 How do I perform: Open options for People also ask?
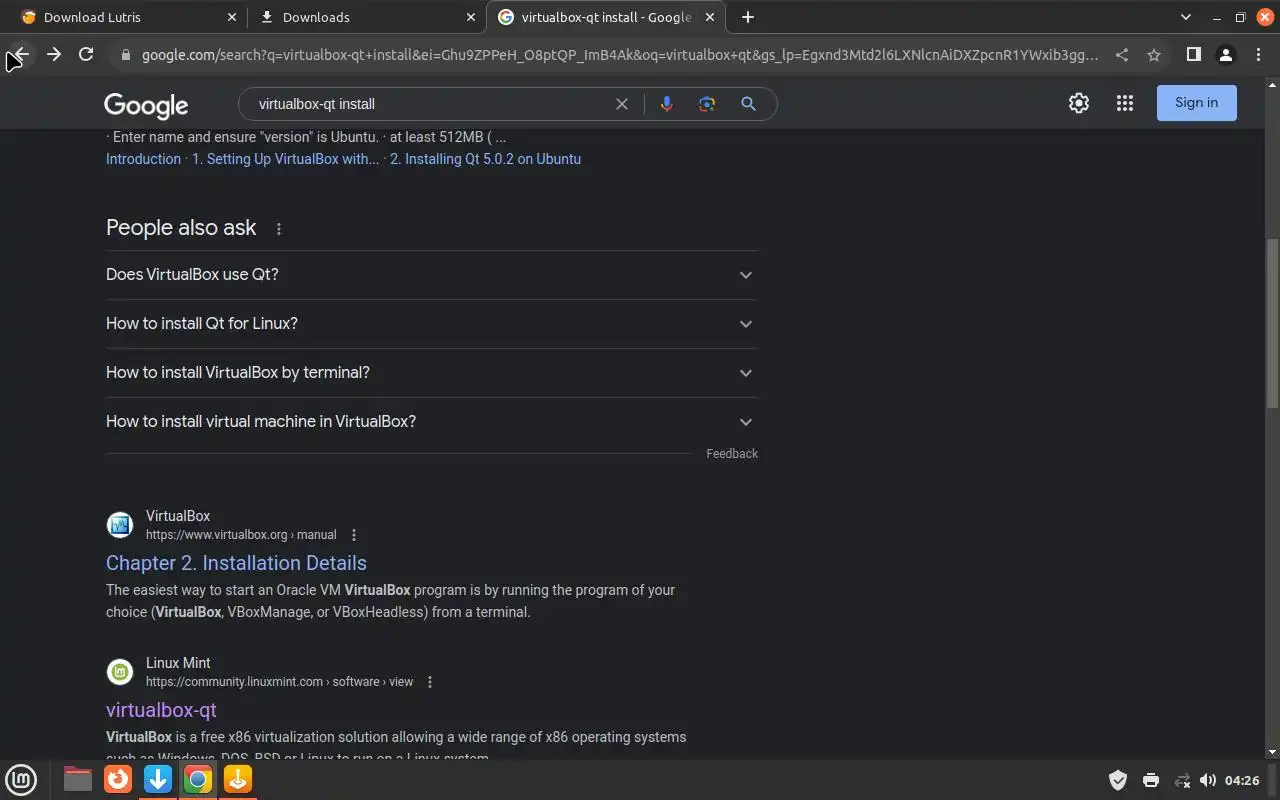tap(279, 229)
